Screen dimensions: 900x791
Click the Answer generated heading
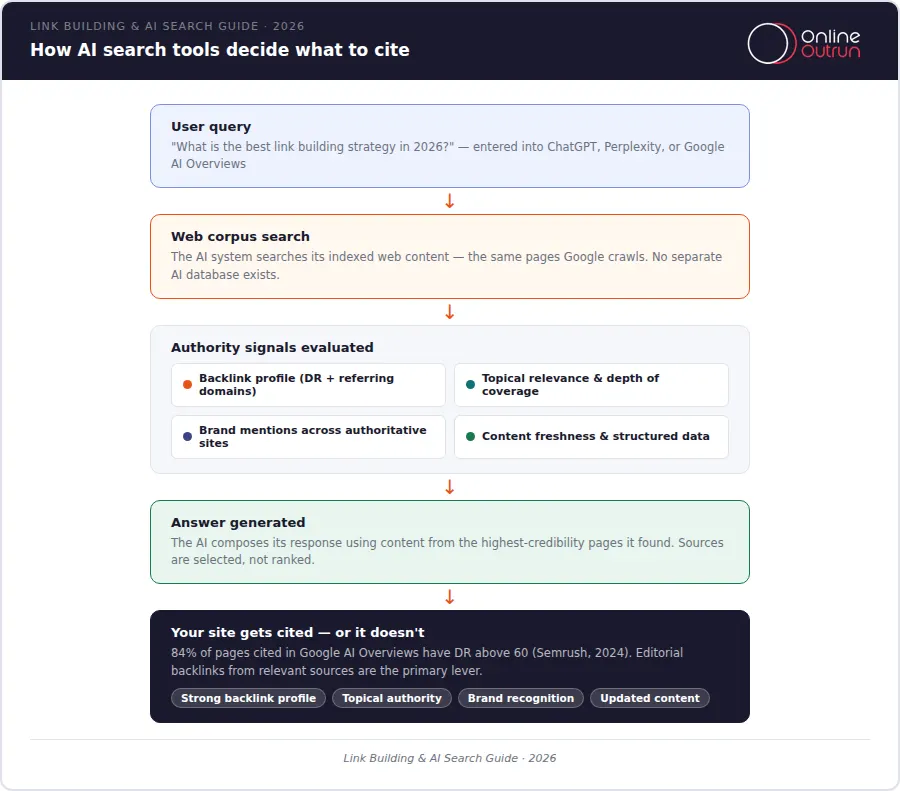238,522
